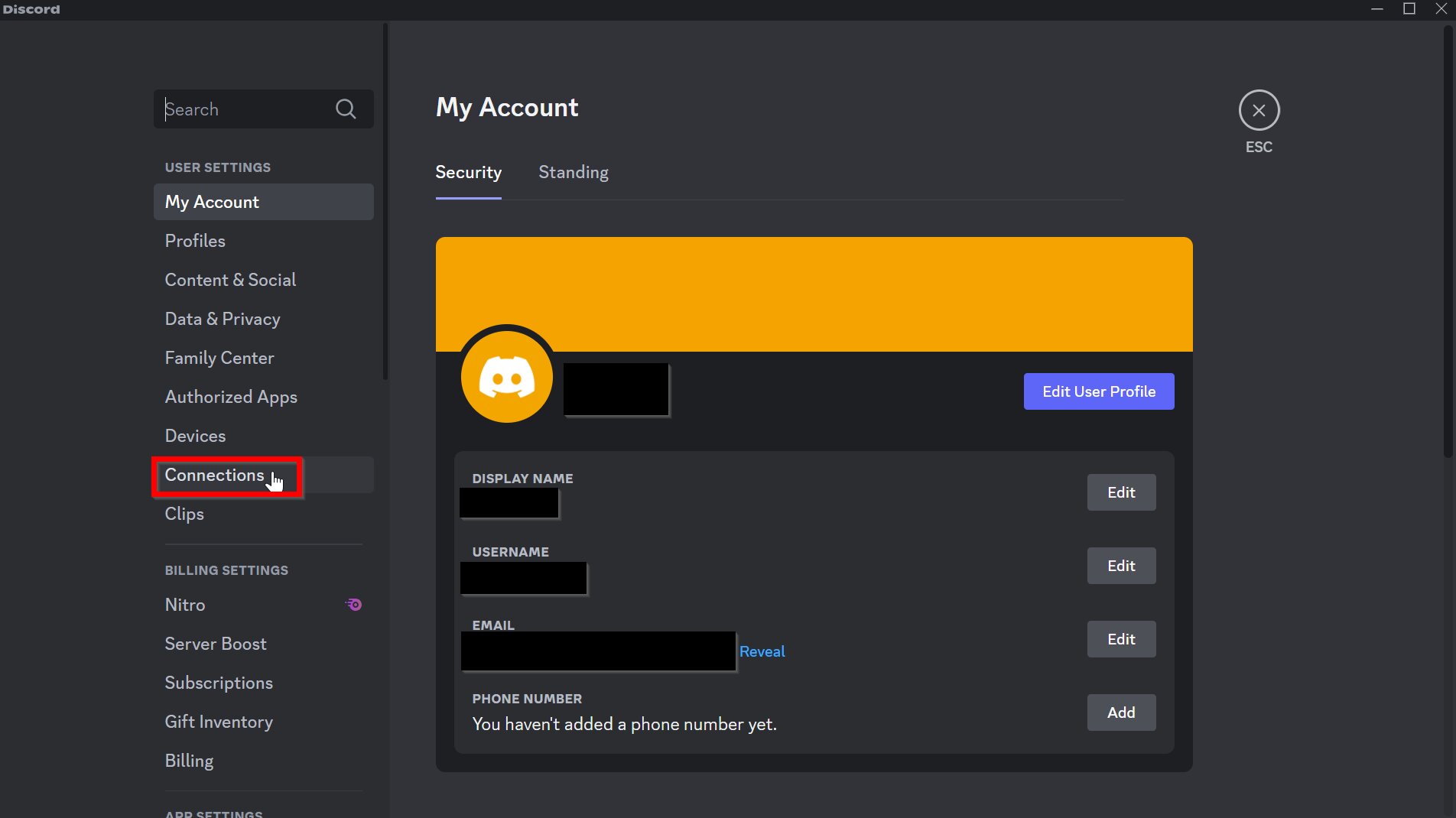This screenshot has width=1456, height=818.
Task: Open Connections settings
Action: tap(215, 476)
